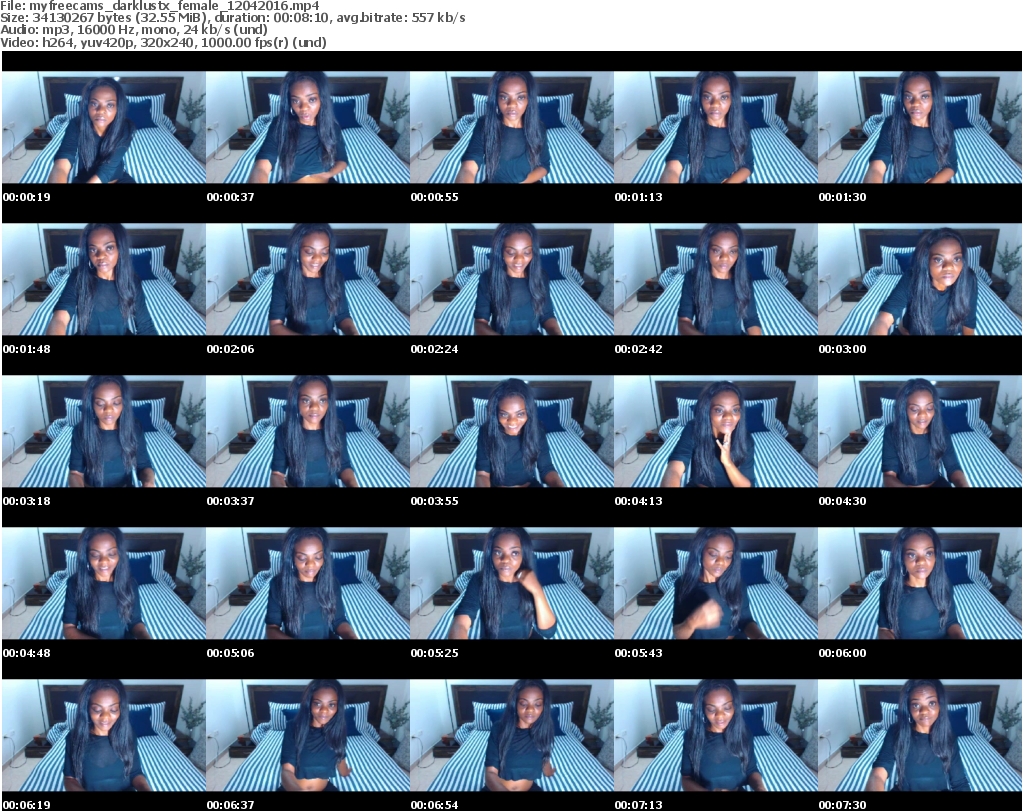1024x811 pixels.
Task: Click the thumbnail at timestamp 00:05:43
Action: click(x=716, y=584)
